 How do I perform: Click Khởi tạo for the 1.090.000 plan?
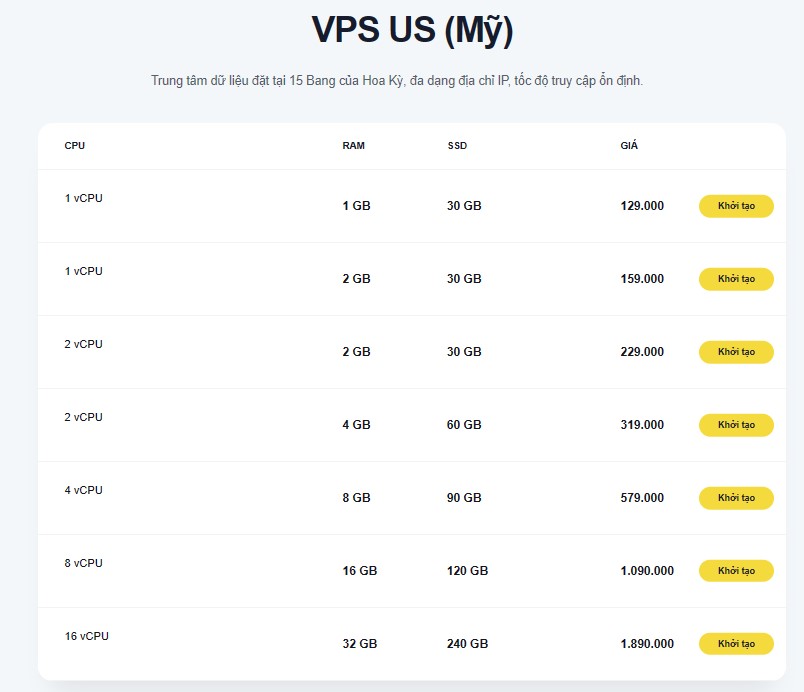pos(736,571)
